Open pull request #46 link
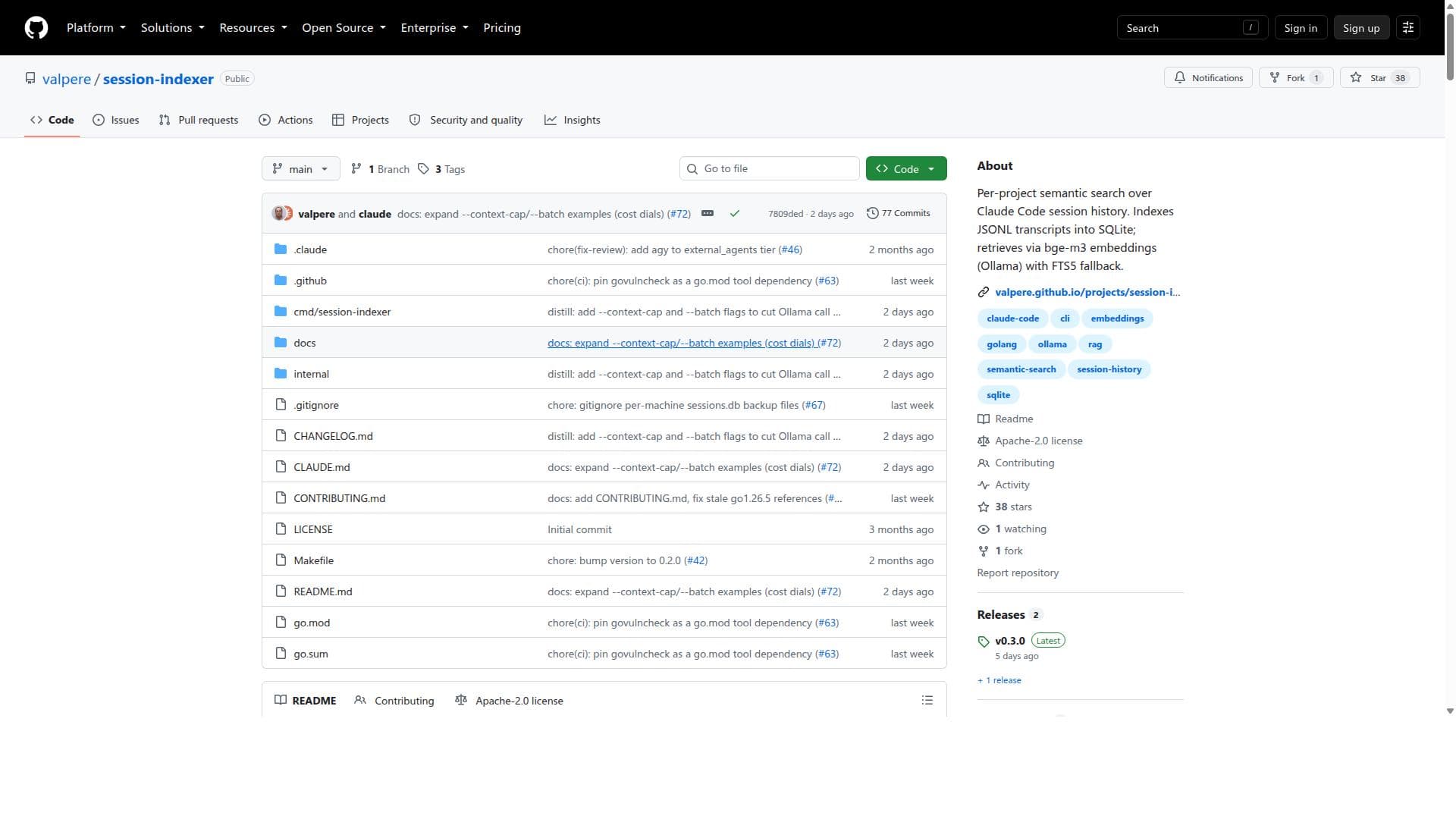The image size is (1456, 819). (x=790, y=249)
